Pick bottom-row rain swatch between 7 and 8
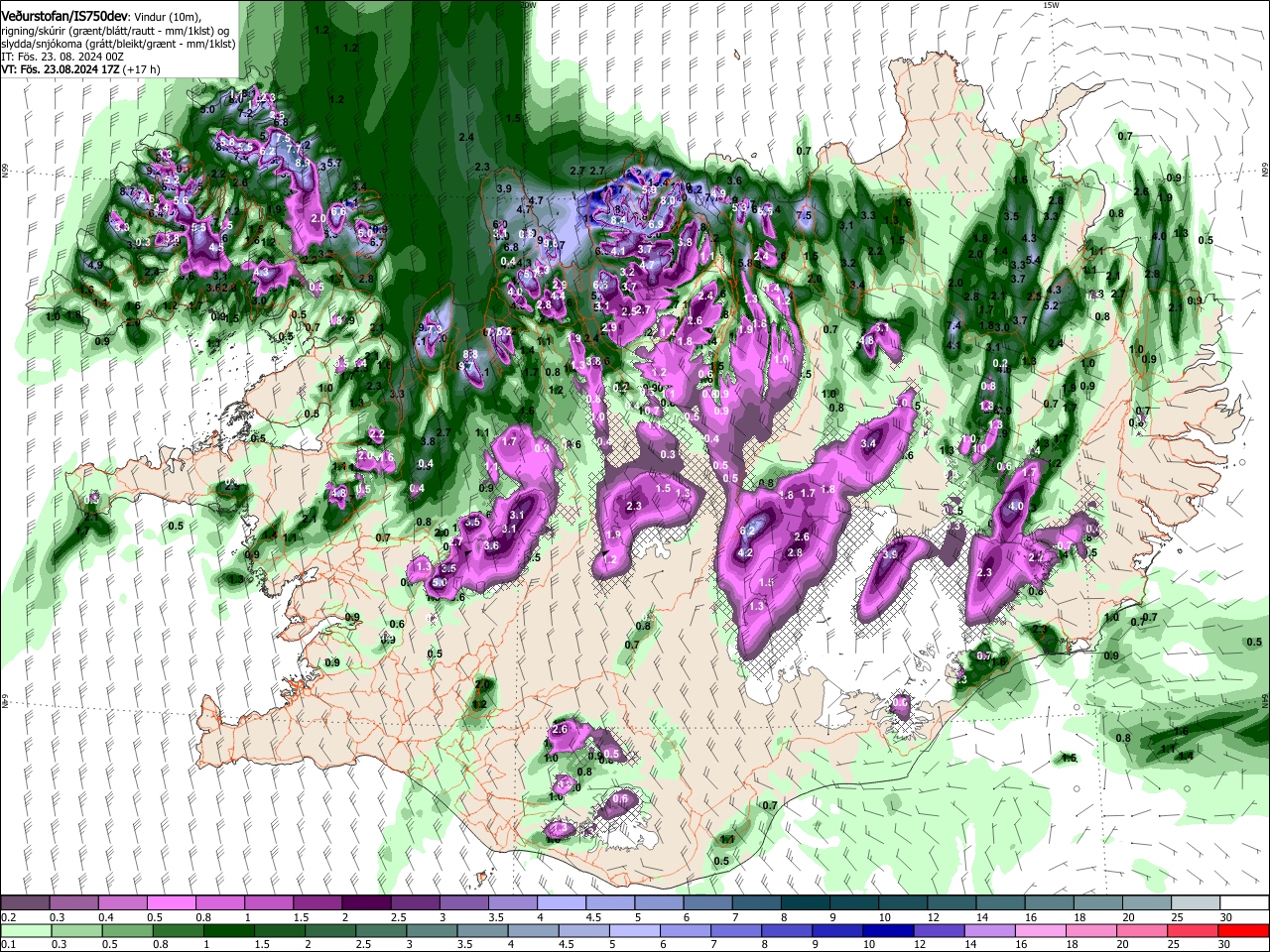This screenshot has width=1270, height=952. click(x=737, y=930)
